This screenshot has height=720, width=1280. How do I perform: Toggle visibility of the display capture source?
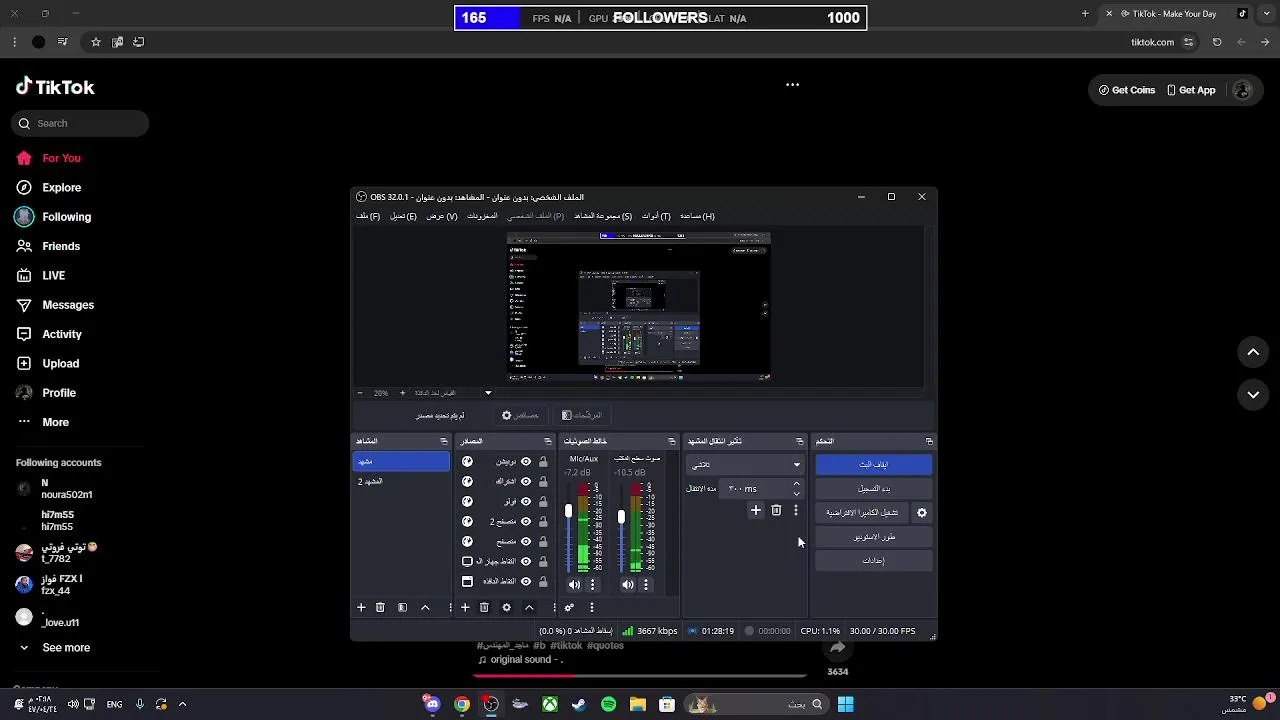click(526, 561)
